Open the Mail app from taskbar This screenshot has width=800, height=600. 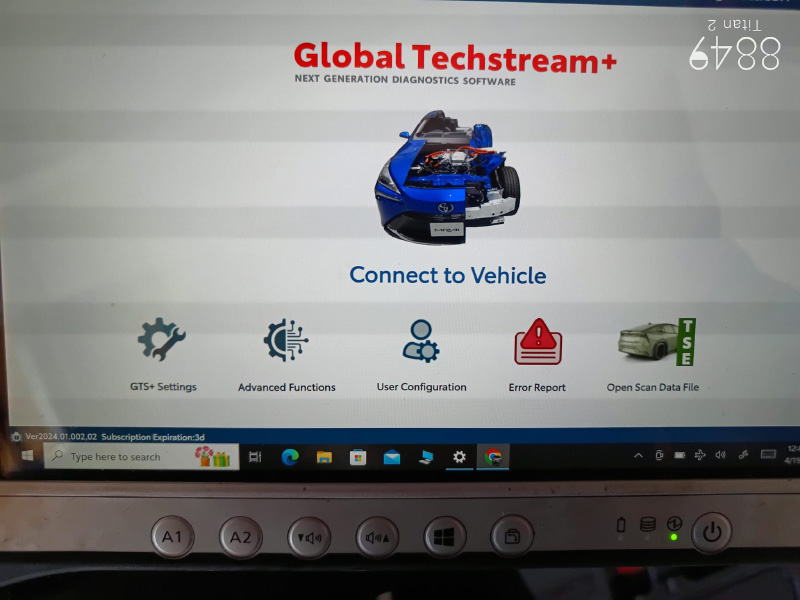(x=392, y=458)
